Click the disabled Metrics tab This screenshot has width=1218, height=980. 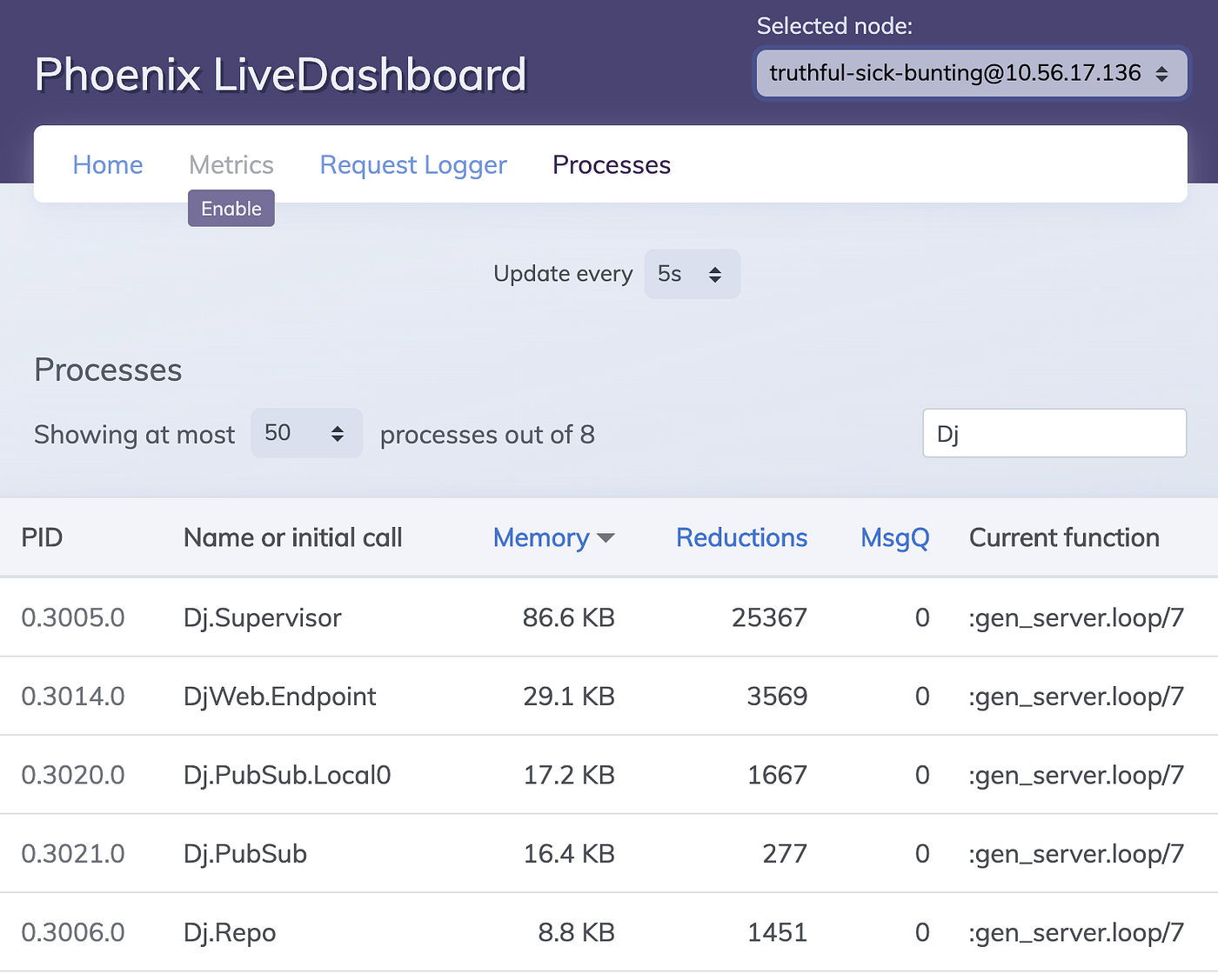(231, 164)
